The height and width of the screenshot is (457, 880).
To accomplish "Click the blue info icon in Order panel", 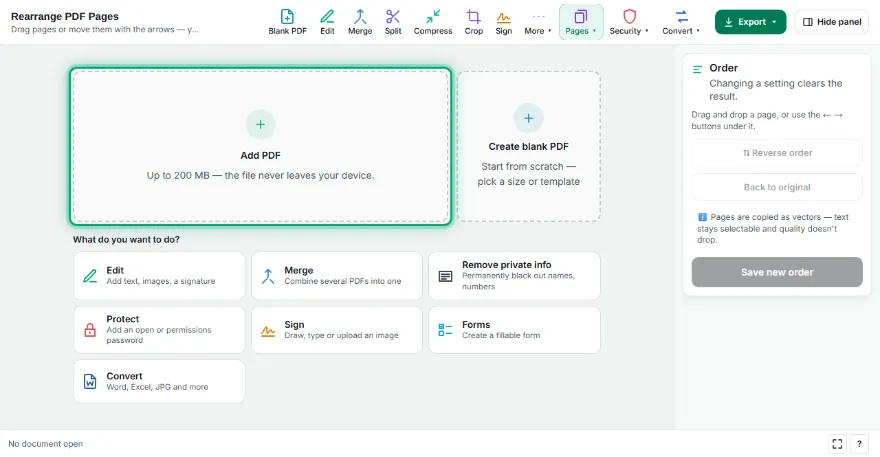I will coord(702,217).
